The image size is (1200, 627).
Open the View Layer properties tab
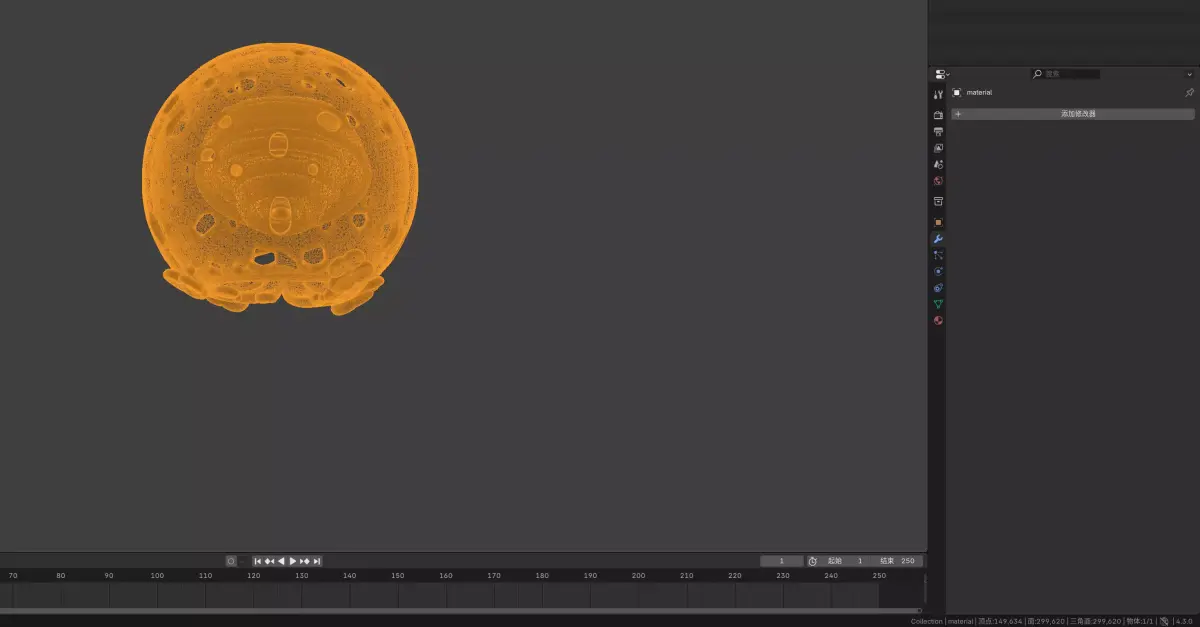(x=938, y=148)
